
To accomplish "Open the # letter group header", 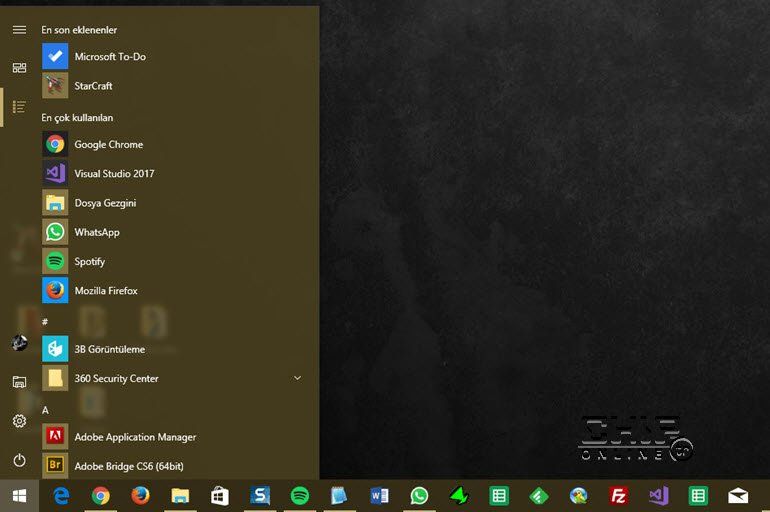I will pos(45,322).
